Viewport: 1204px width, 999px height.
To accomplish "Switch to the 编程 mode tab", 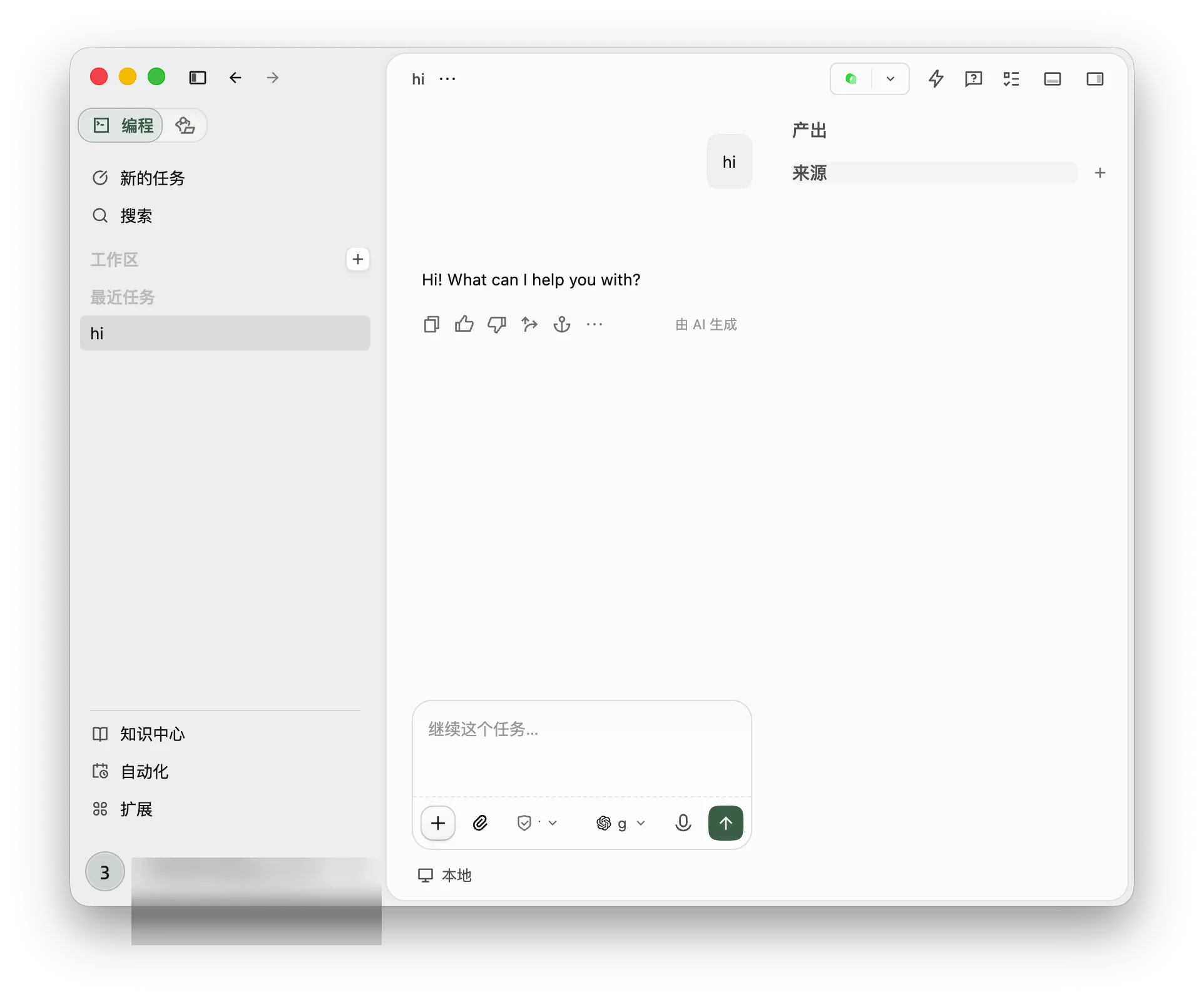I will (x=121, y=125).
